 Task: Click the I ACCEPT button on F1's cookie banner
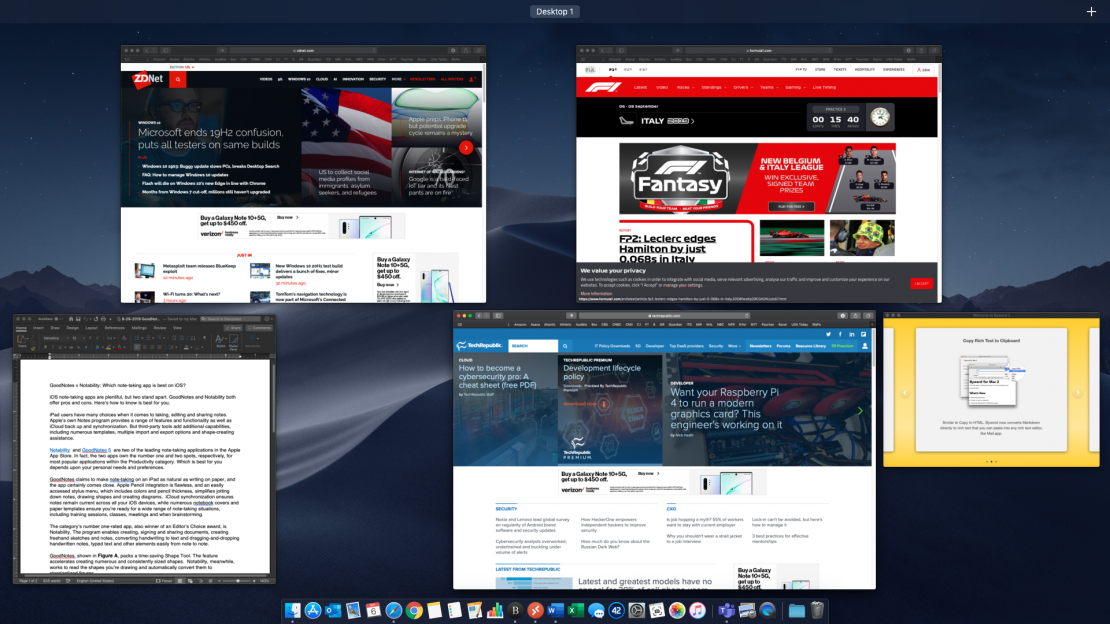(x=923, y=283)
